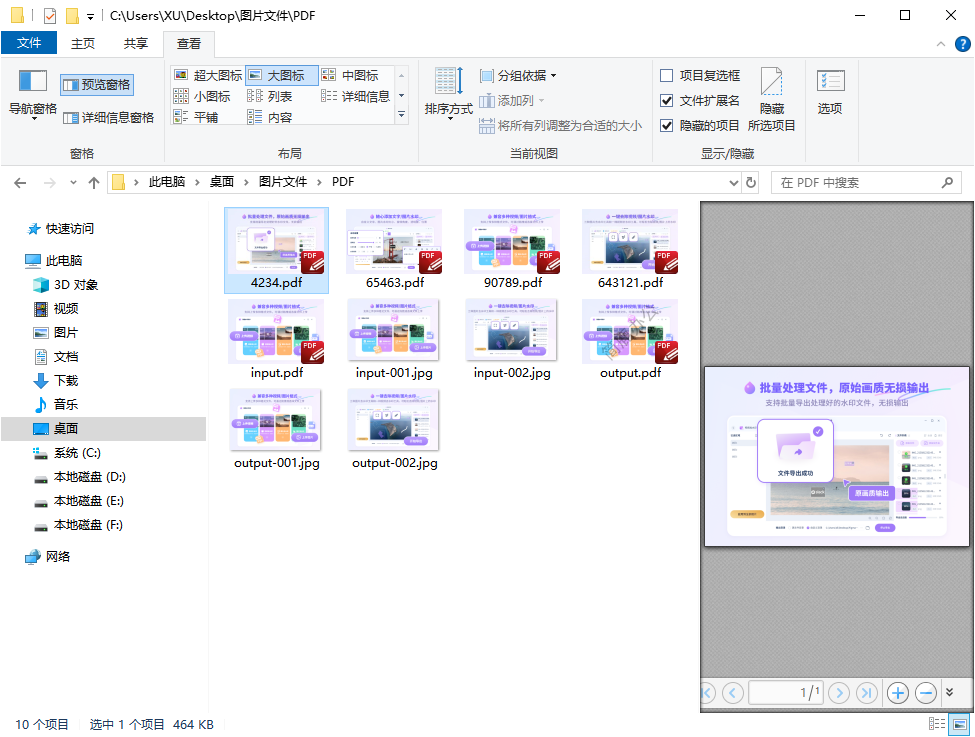Open quick access toolbar customize dropdown

[90, 17]
